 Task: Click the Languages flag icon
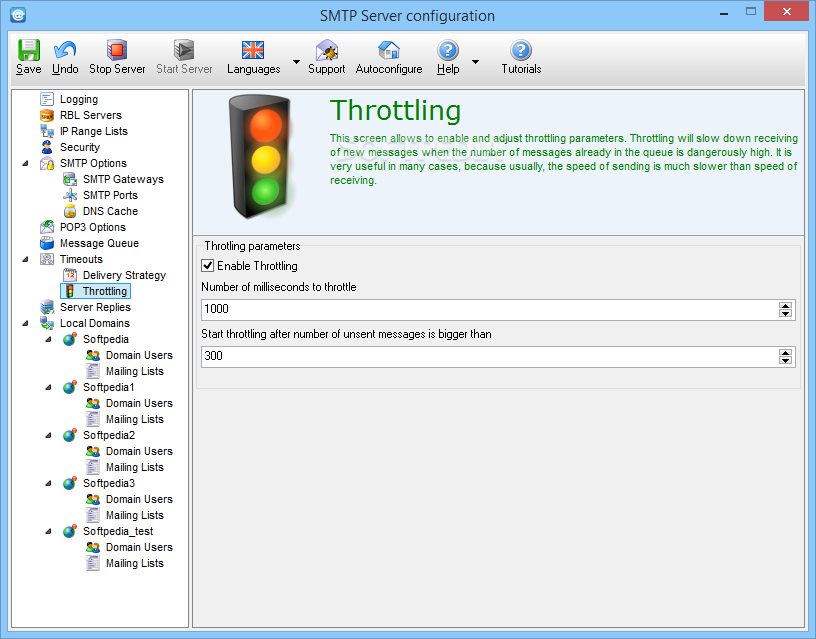[253, 50]
